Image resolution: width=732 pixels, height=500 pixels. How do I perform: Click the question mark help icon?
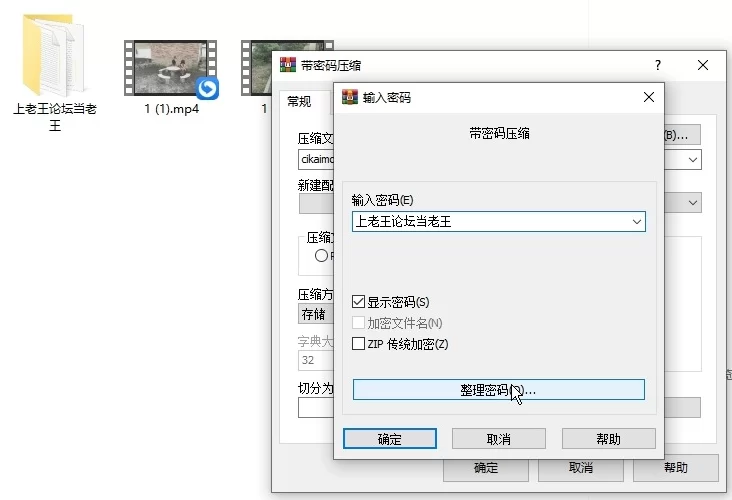(x=657, y=65)
